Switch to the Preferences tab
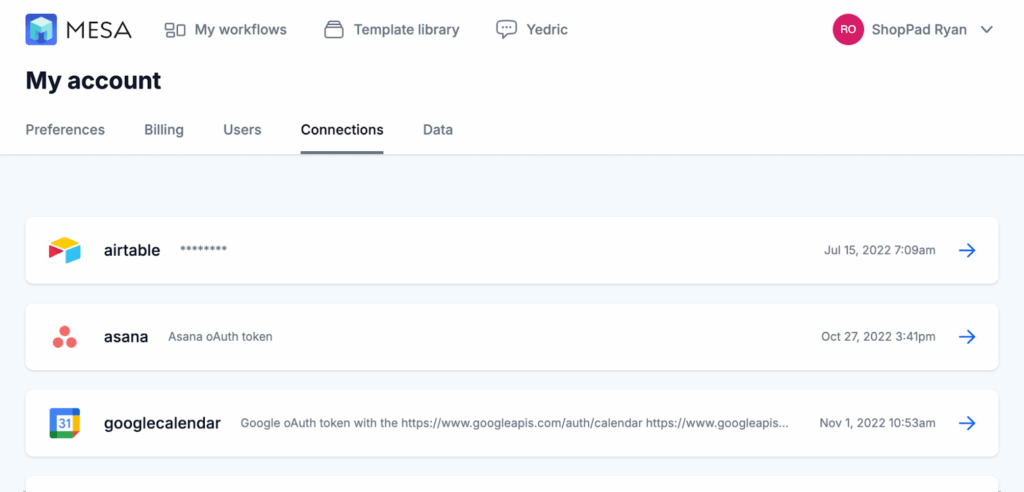 click(x=65, y=129)
